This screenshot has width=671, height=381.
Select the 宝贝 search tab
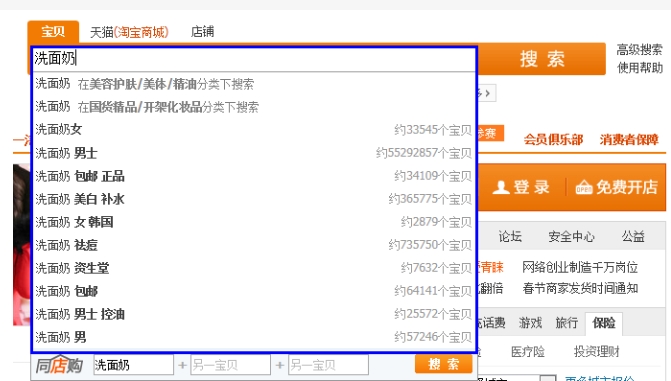point(53,32)
